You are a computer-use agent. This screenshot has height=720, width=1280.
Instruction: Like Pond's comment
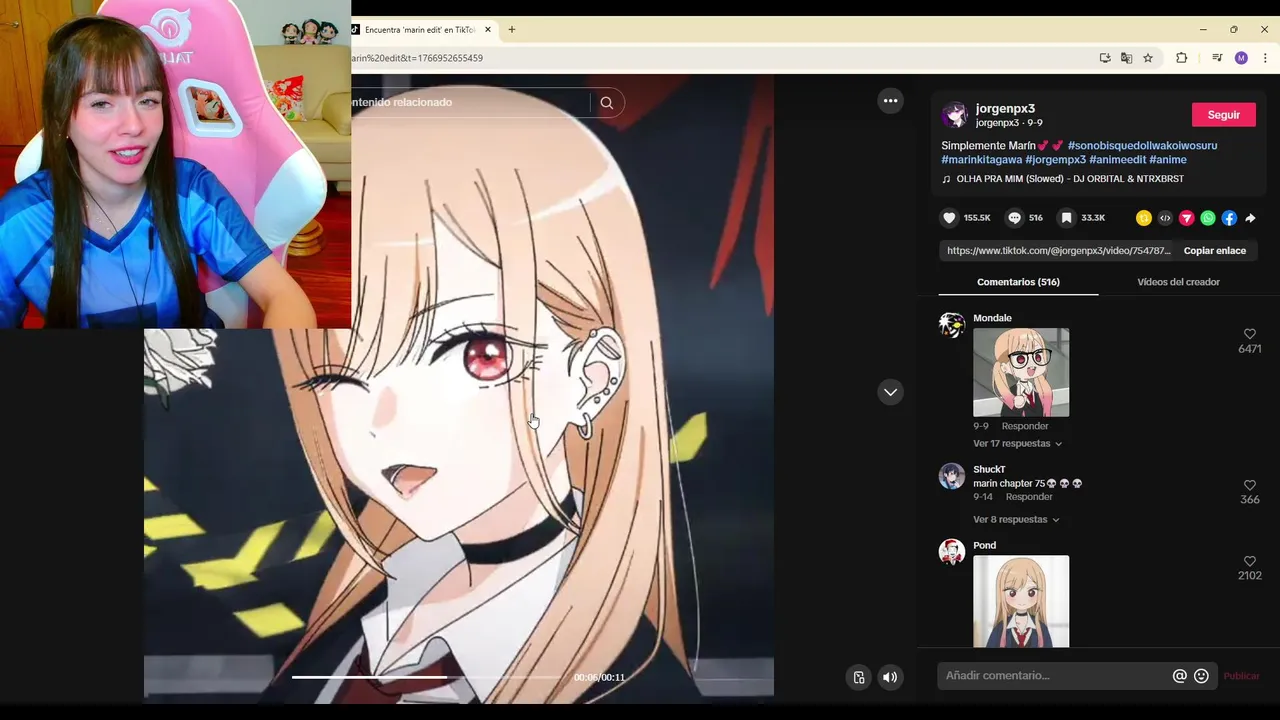pos(1250,561)
